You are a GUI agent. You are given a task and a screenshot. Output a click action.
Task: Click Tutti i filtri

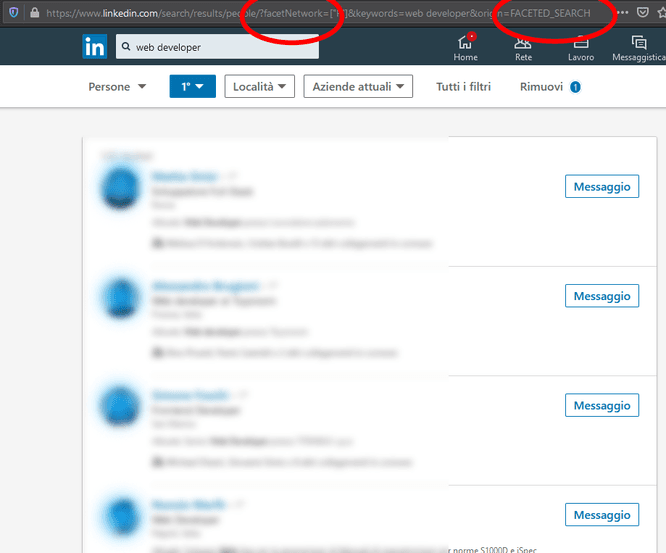point(463,87)
